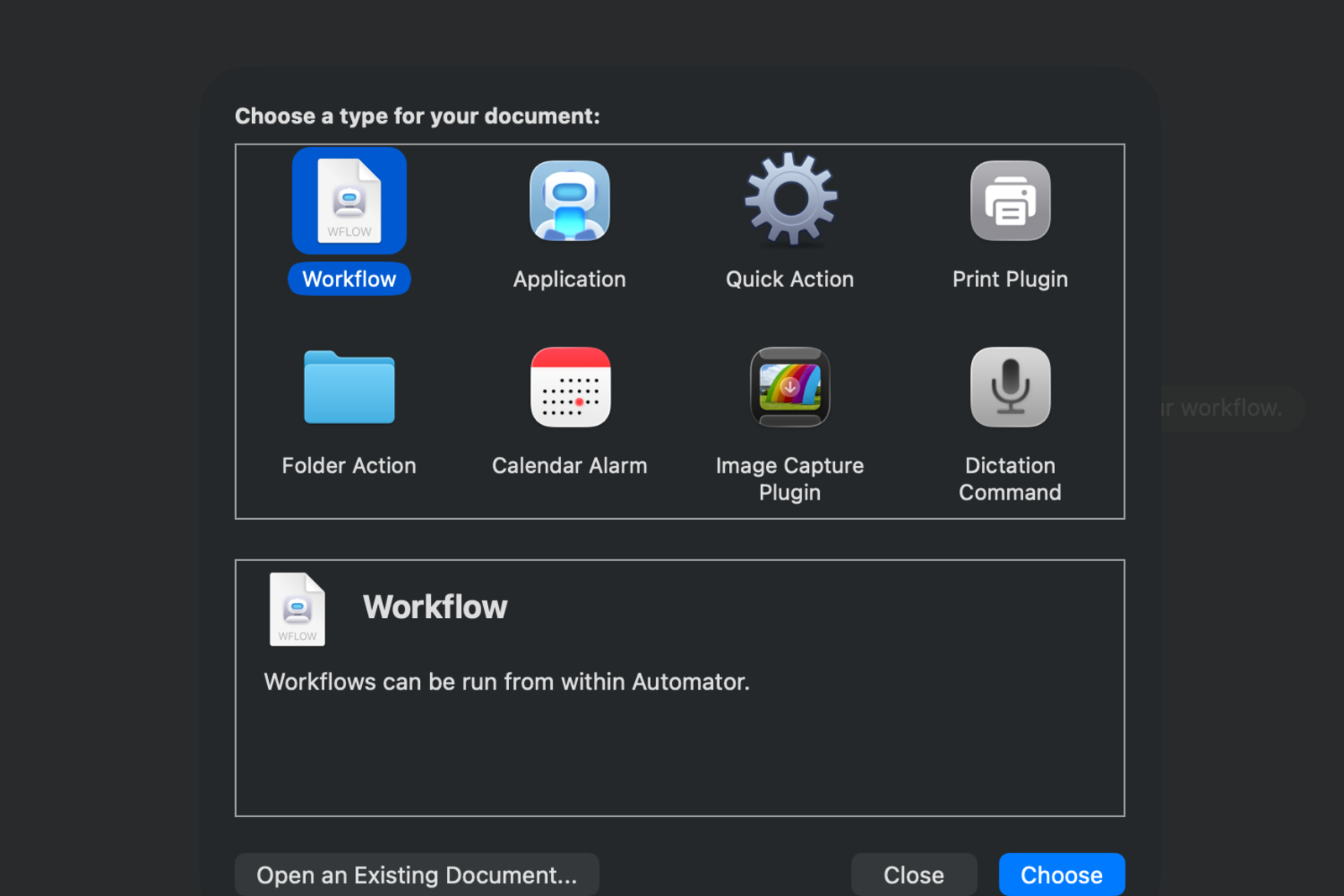Select the Print Plugin printer icon
The height and width of the screenshot is (896, 1344).
tap(1011, 201)
